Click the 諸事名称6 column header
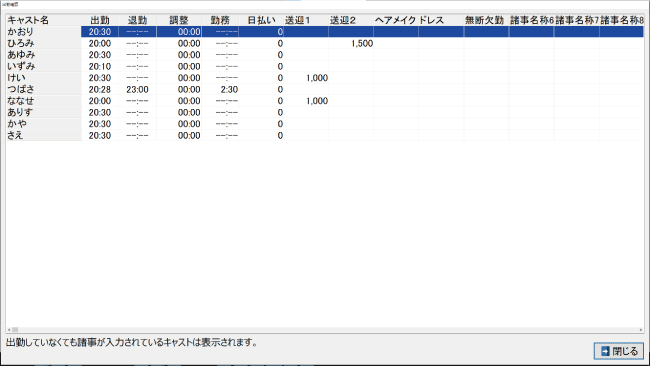 click(x=531, y=20)
